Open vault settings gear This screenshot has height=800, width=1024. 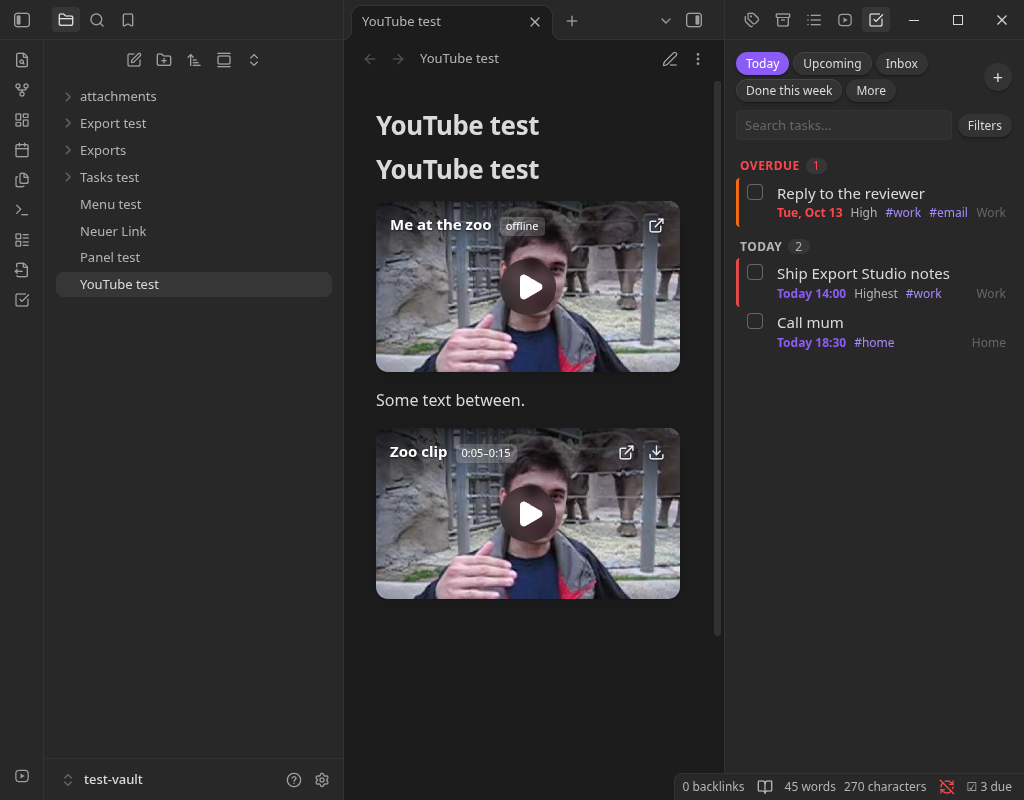322,780
